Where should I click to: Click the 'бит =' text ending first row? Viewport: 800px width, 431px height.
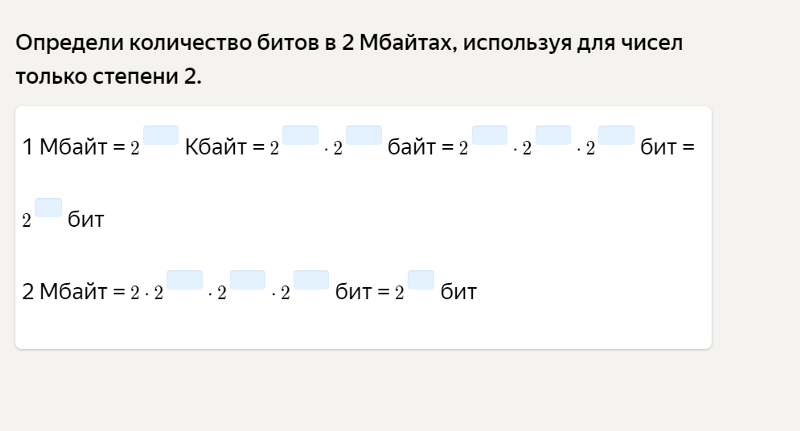coord(667,147)
